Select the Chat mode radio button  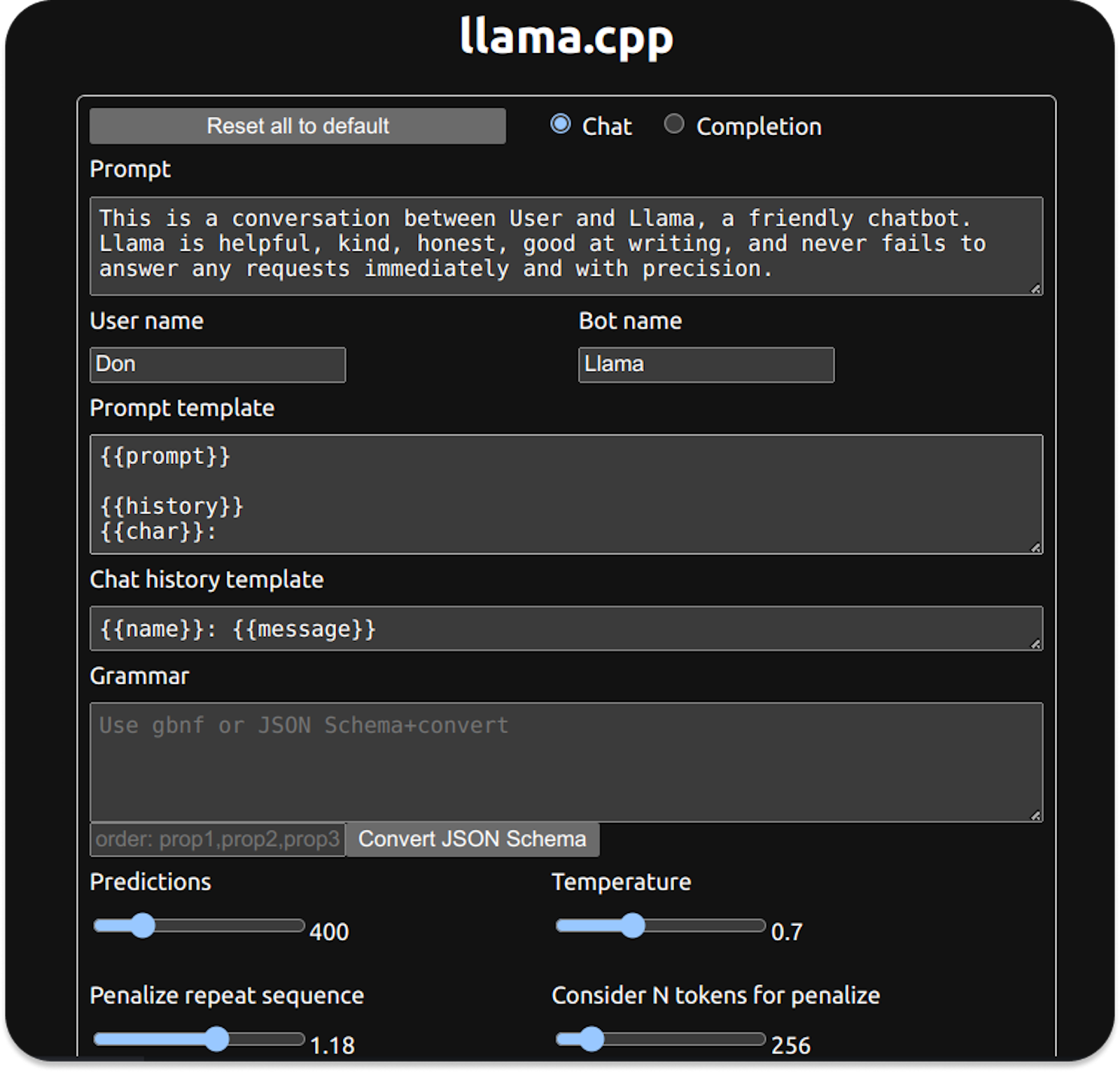pyautogui.click(x=561, y=124)
